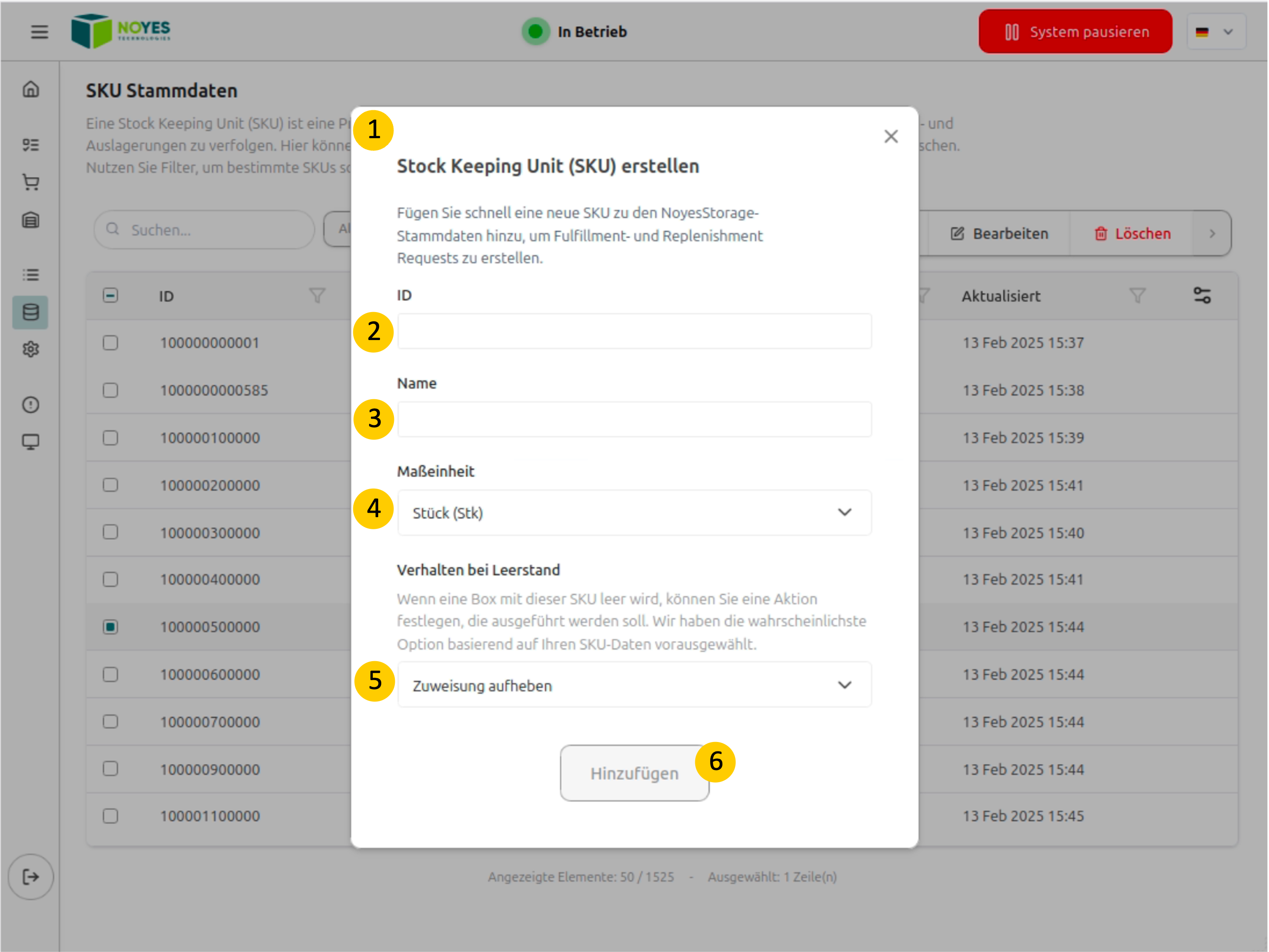Click the timestamp 13 Feb 2025 15:37
Viewport: 1269px width, 952px height.
click(x=1023, y=343)
